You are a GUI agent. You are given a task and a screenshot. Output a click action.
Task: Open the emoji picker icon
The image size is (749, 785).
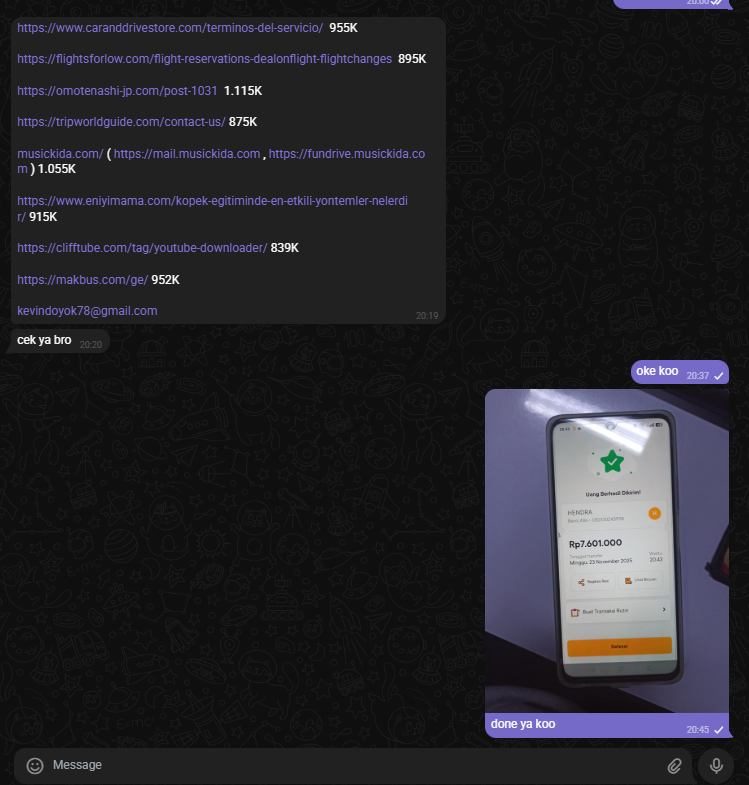tap(35, 765)
